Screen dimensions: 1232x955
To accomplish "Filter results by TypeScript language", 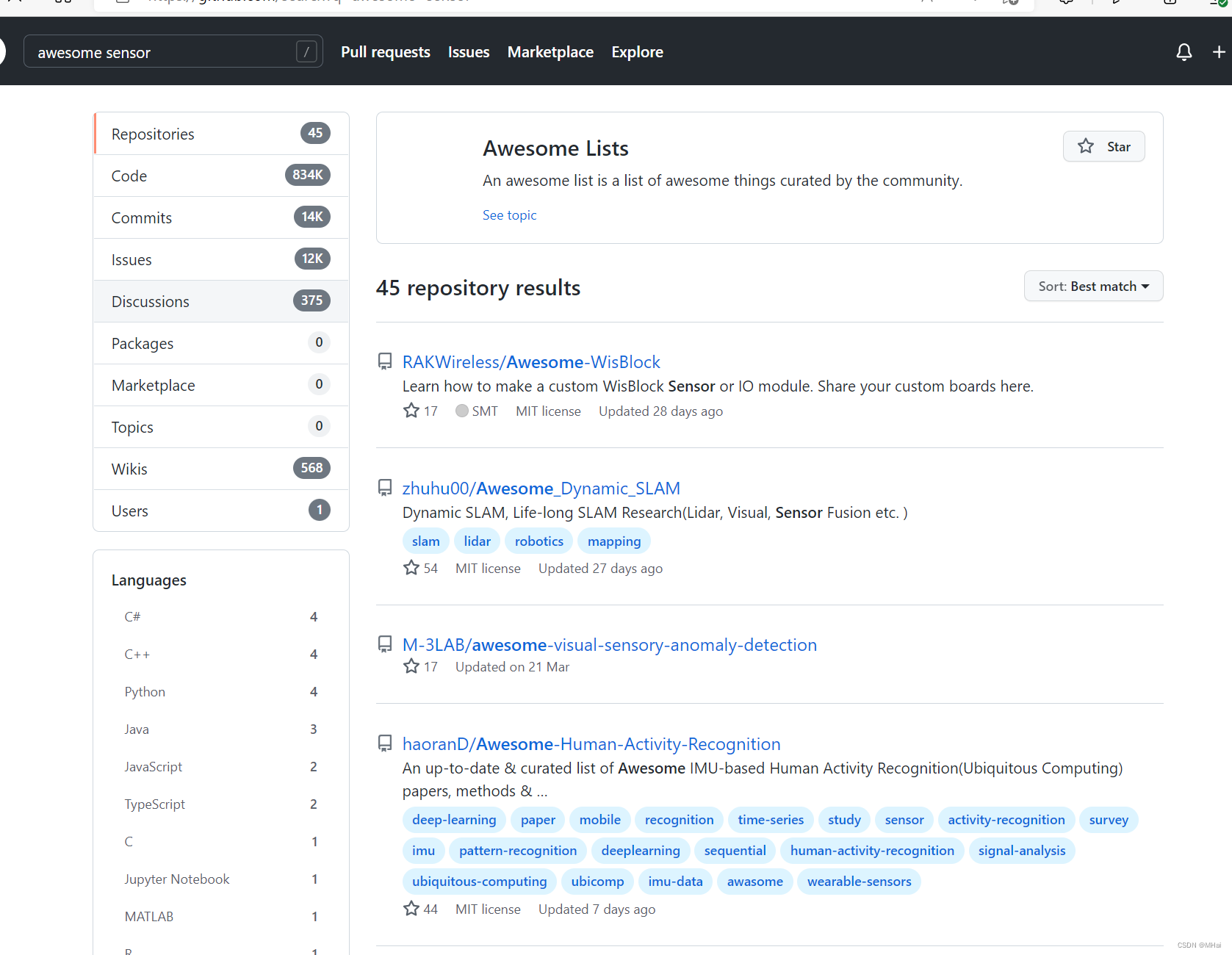I will click(221, 804).
